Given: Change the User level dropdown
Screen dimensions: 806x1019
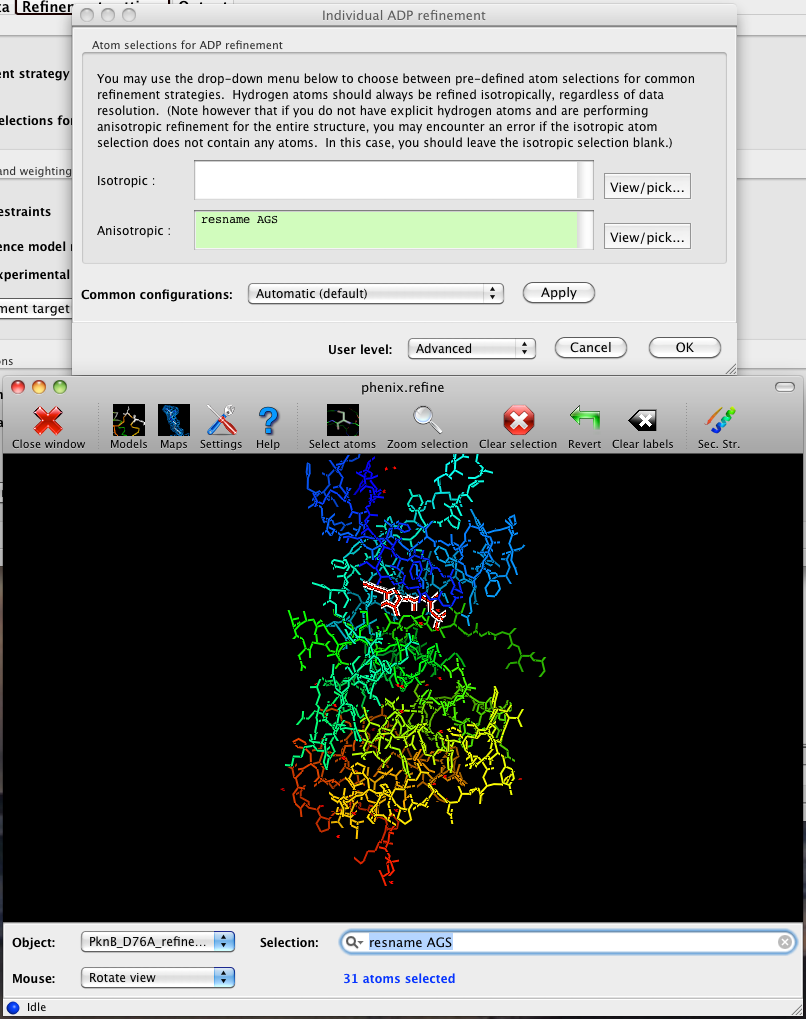Looking at the screenshot, I should point(471,348).
